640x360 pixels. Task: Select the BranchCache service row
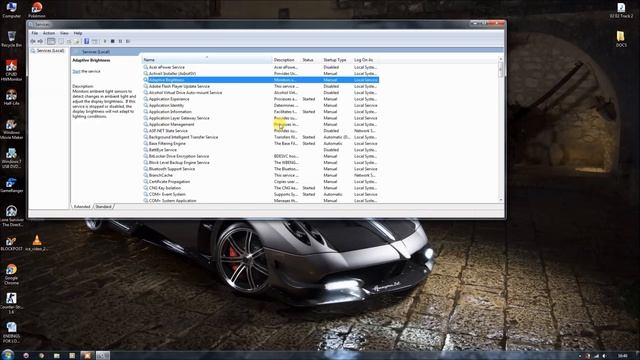tap(260, 176)
